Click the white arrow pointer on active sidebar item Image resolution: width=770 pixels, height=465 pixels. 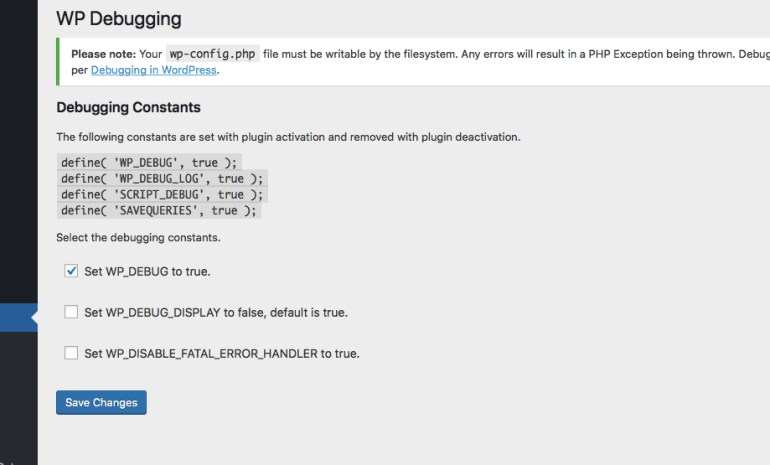(34, 318)
